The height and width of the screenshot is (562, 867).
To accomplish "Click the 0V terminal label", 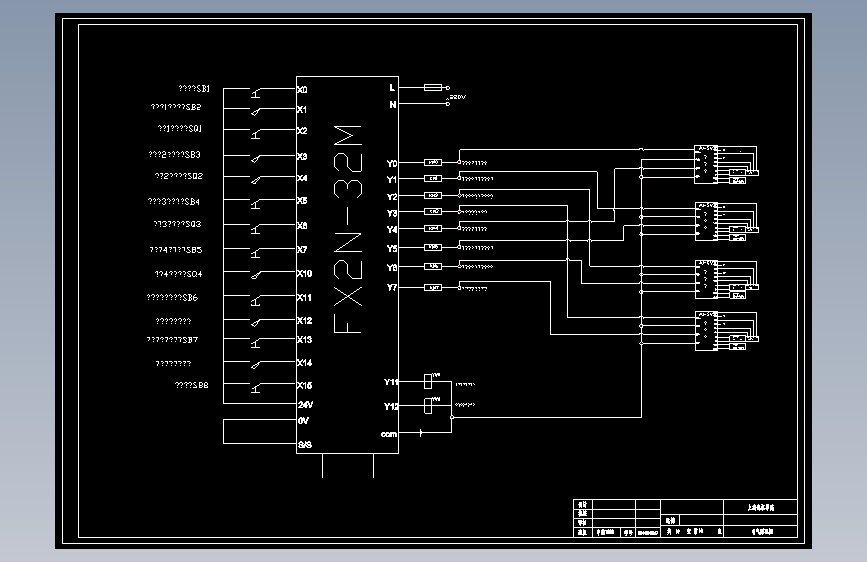I will tap(303, 421).
